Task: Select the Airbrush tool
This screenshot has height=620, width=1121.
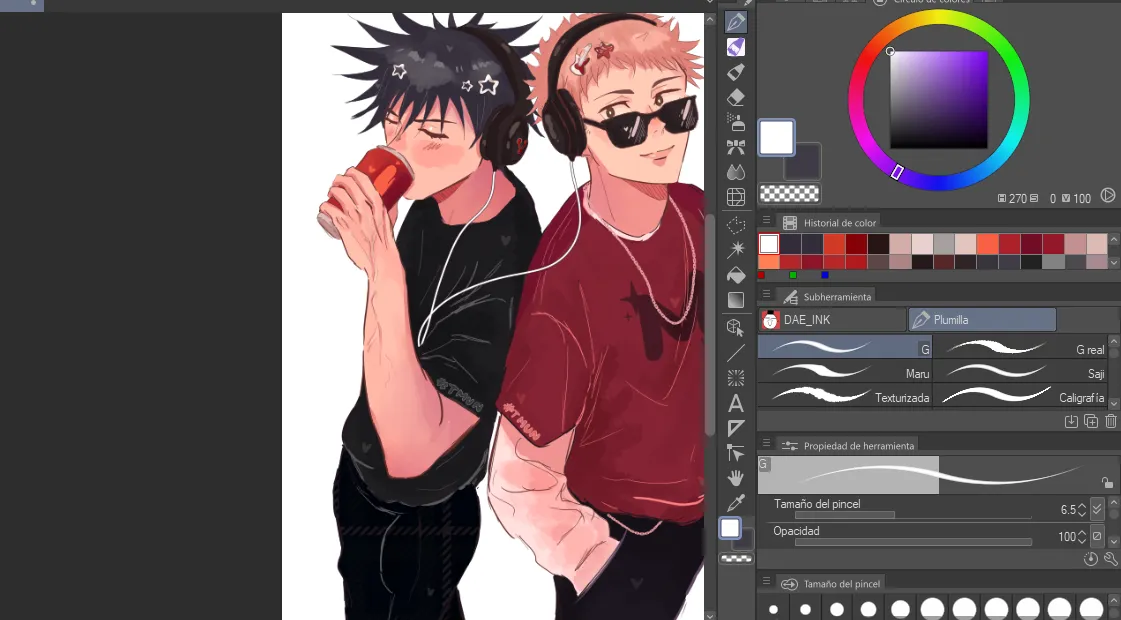Action: (736, 122)
